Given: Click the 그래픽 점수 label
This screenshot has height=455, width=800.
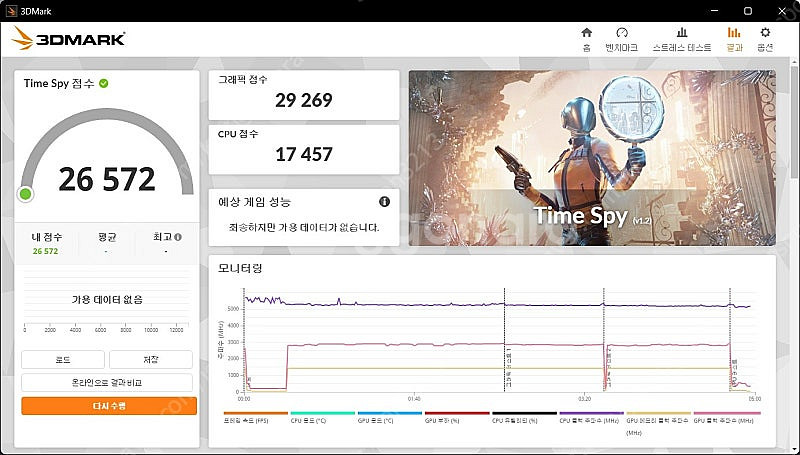Looking at the screenshot, I should [242, 80].
